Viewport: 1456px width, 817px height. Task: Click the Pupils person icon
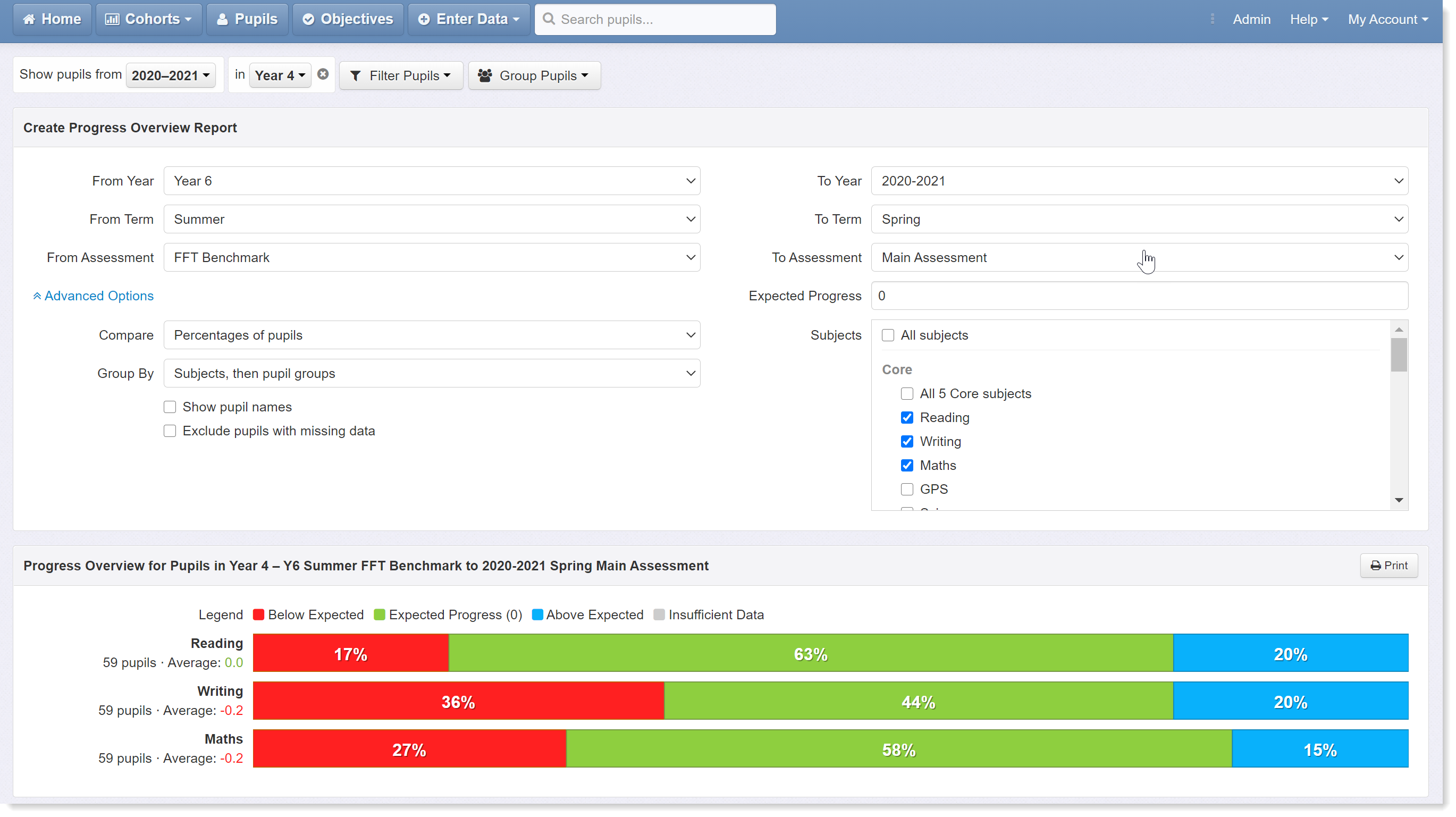pos(222,19)
